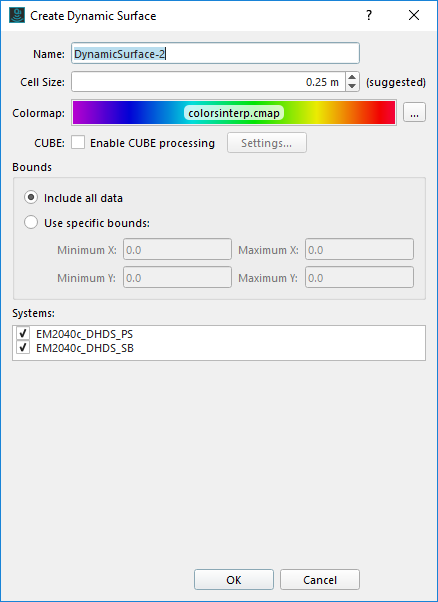Viewport: 438px width, 602px height.
Task: Increase cell size with up arrow
Action: (352, 77)
